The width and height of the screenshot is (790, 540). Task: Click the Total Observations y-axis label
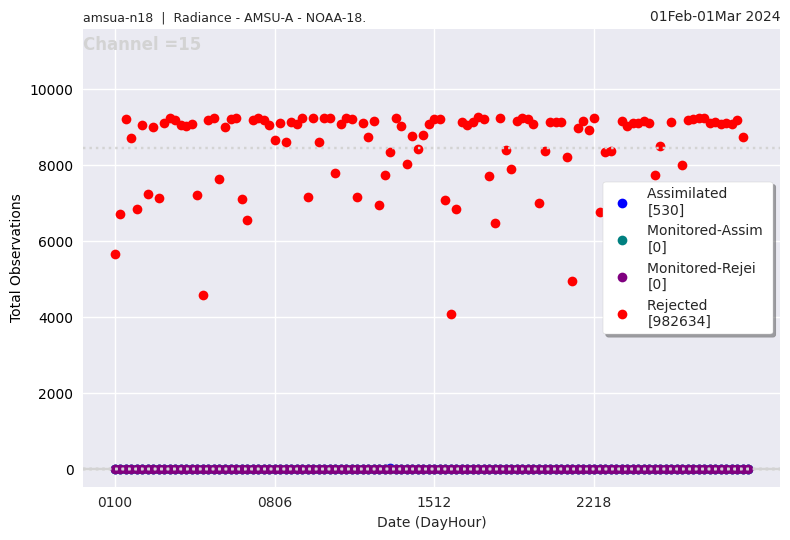pyautogui.click(x=16, y=258)
